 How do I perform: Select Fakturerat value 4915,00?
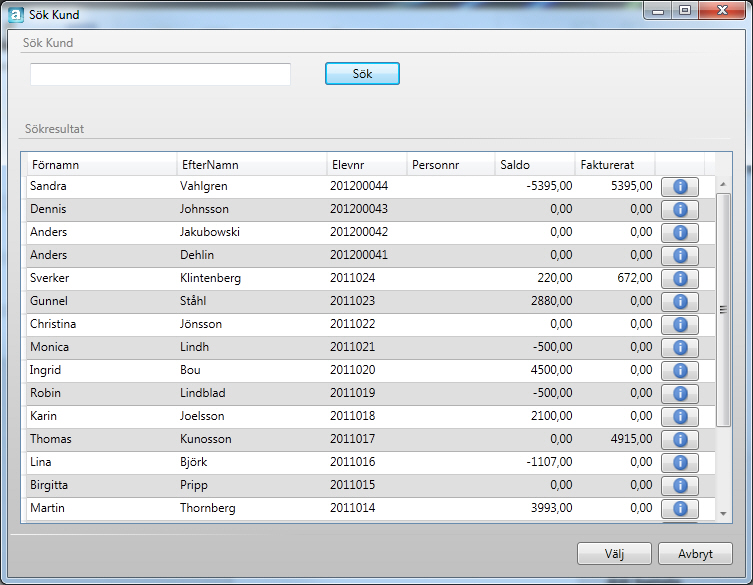click(632, 439)
